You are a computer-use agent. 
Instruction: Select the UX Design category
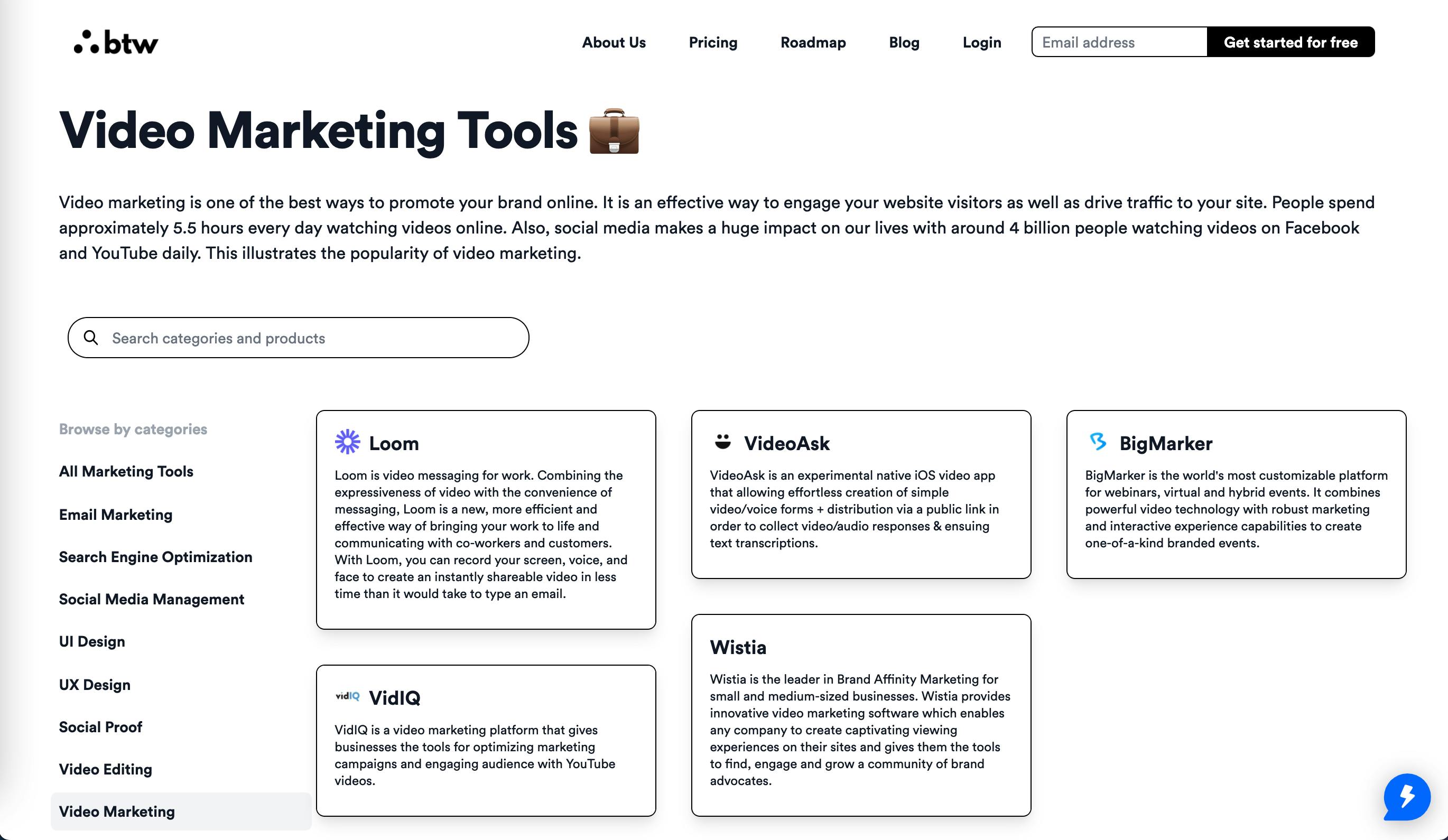[x=95, y=684]
